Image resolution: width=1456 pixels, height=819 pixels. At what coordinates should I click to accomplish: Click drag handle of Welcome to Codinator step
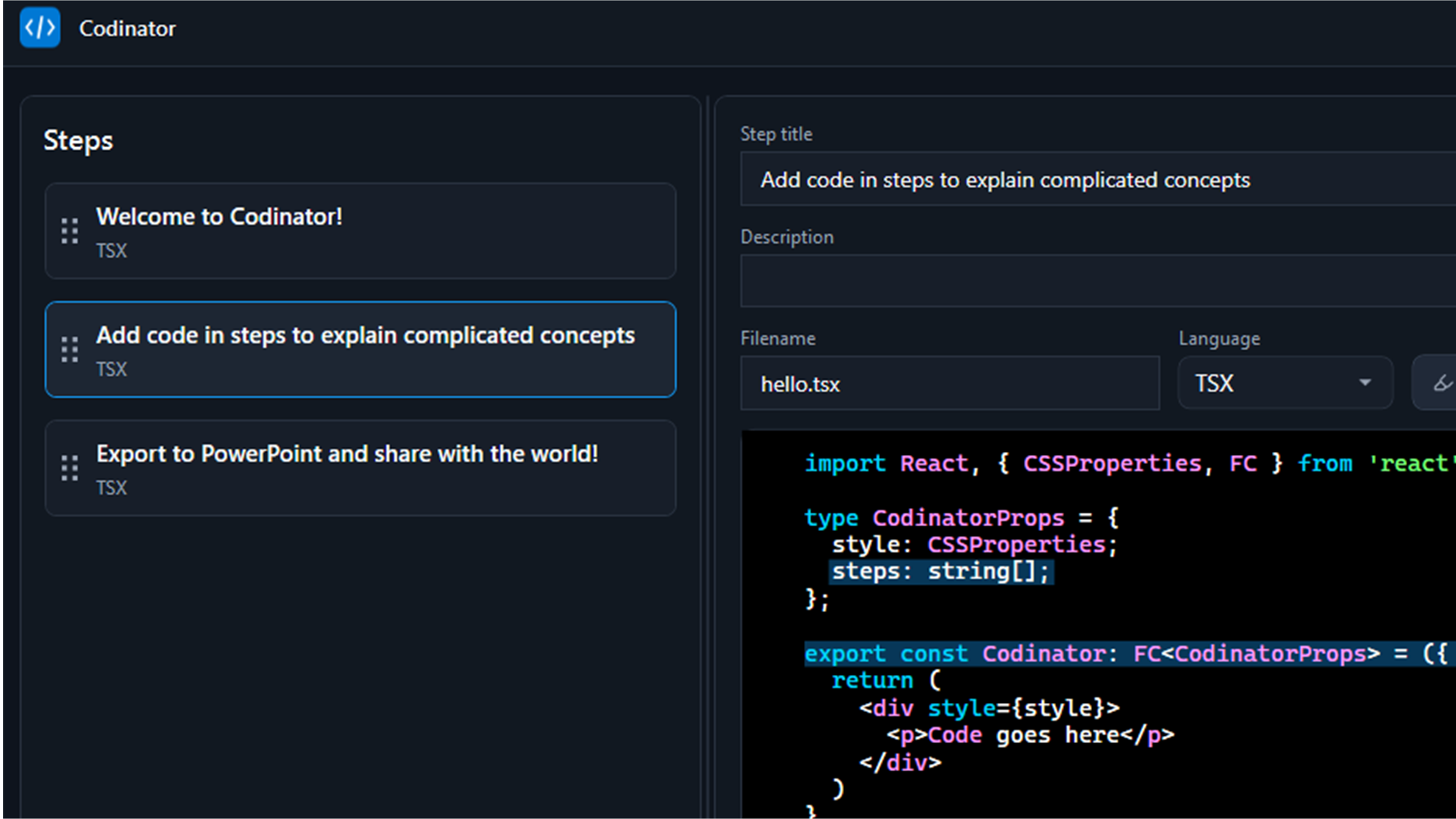[70, 231]
